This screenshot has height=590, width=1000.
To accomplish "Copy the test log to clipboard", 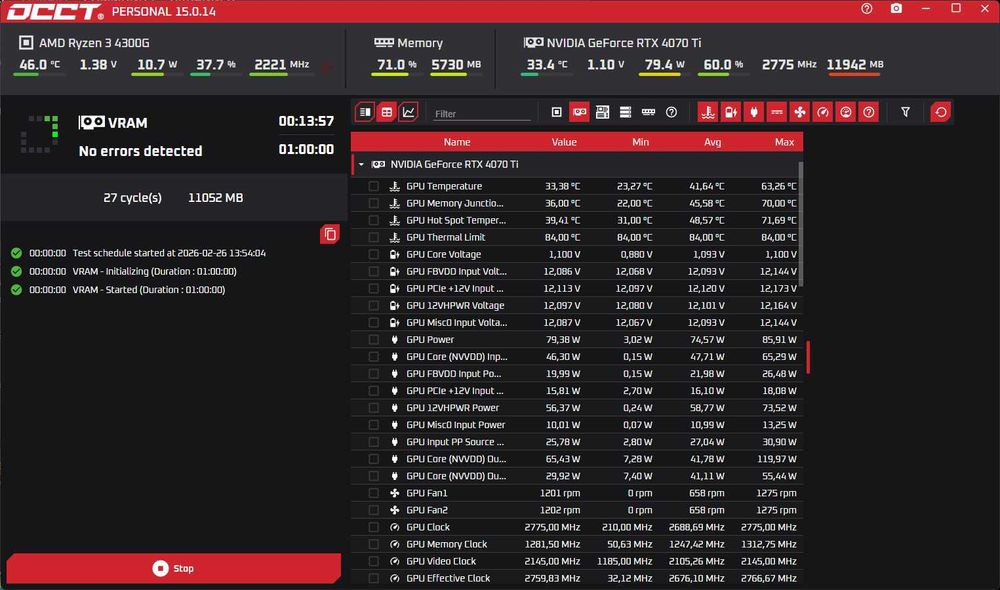I will pos(330,234).
